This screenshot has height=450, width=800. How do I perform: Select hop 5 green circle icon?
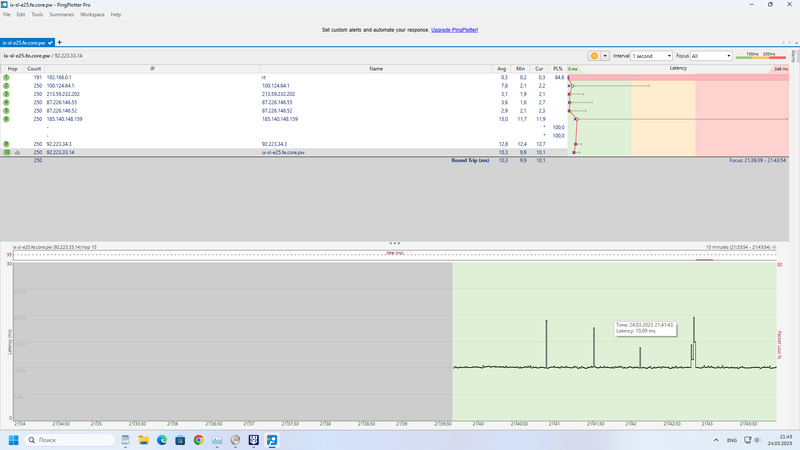tap(6, 111)
